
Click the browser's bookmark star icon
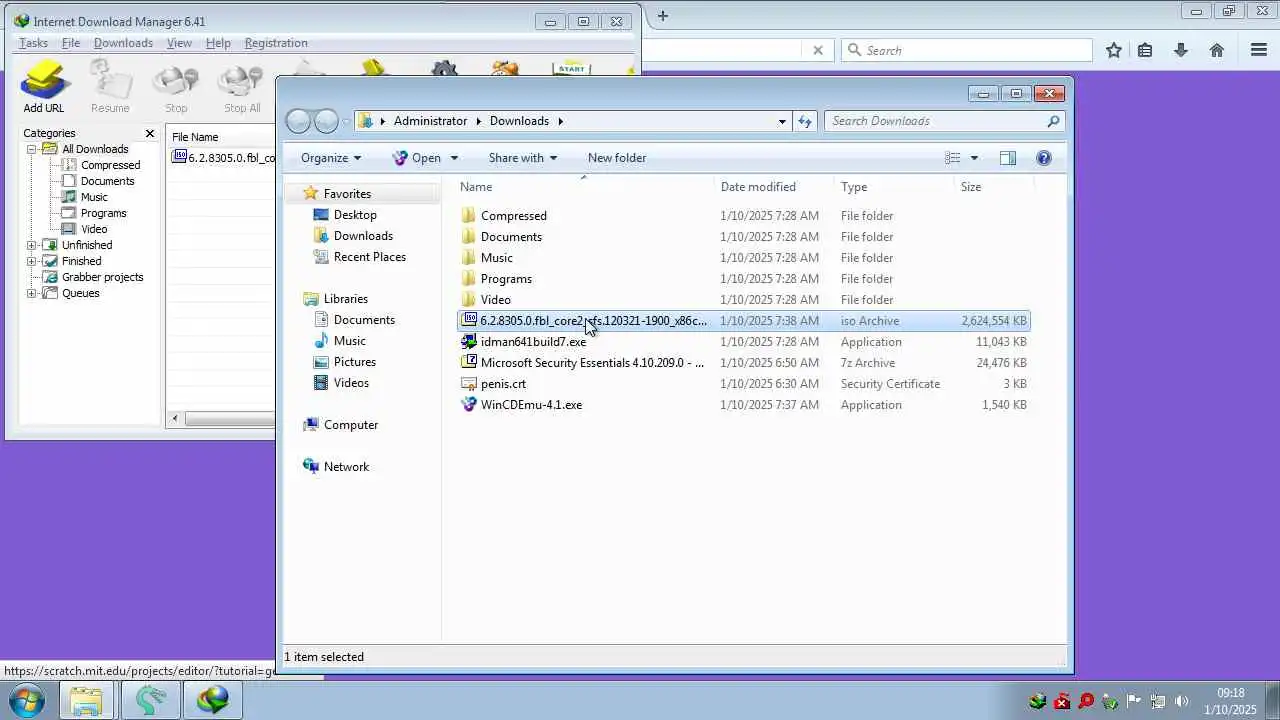tap(1114, 50)
